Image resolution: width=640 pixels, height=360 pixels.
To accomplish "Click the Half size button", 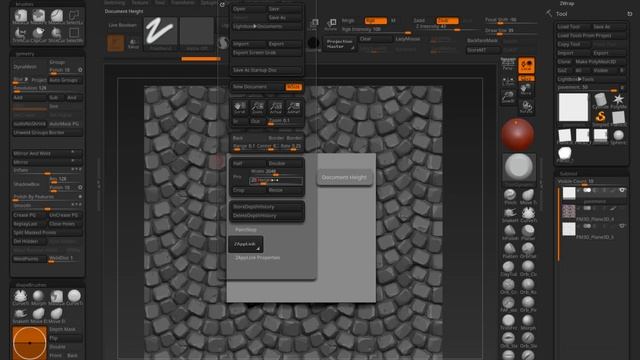I will tap(249, 163).
